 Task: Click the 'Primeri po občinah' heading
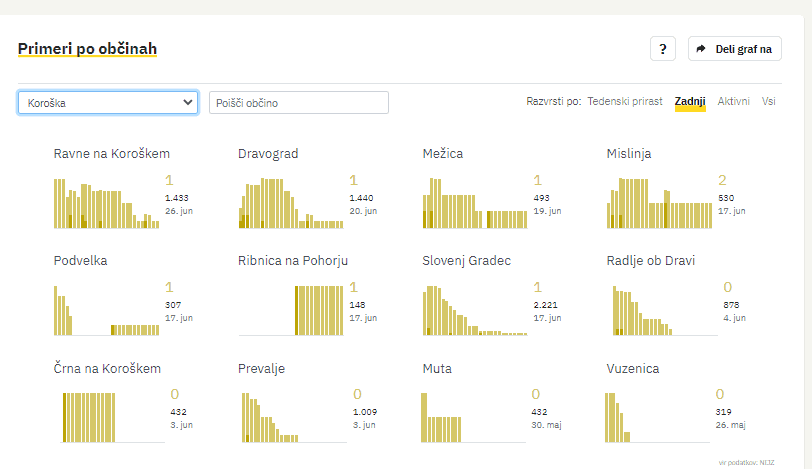pyautogui.click(x=87, y=49)
